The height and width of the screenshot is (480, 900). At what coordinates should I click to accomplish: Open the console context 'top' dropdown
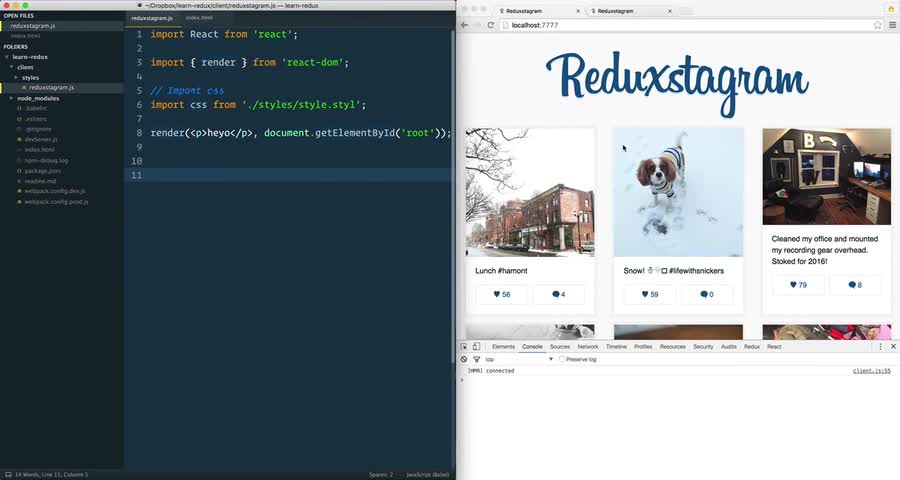click(x=519, y=359)
